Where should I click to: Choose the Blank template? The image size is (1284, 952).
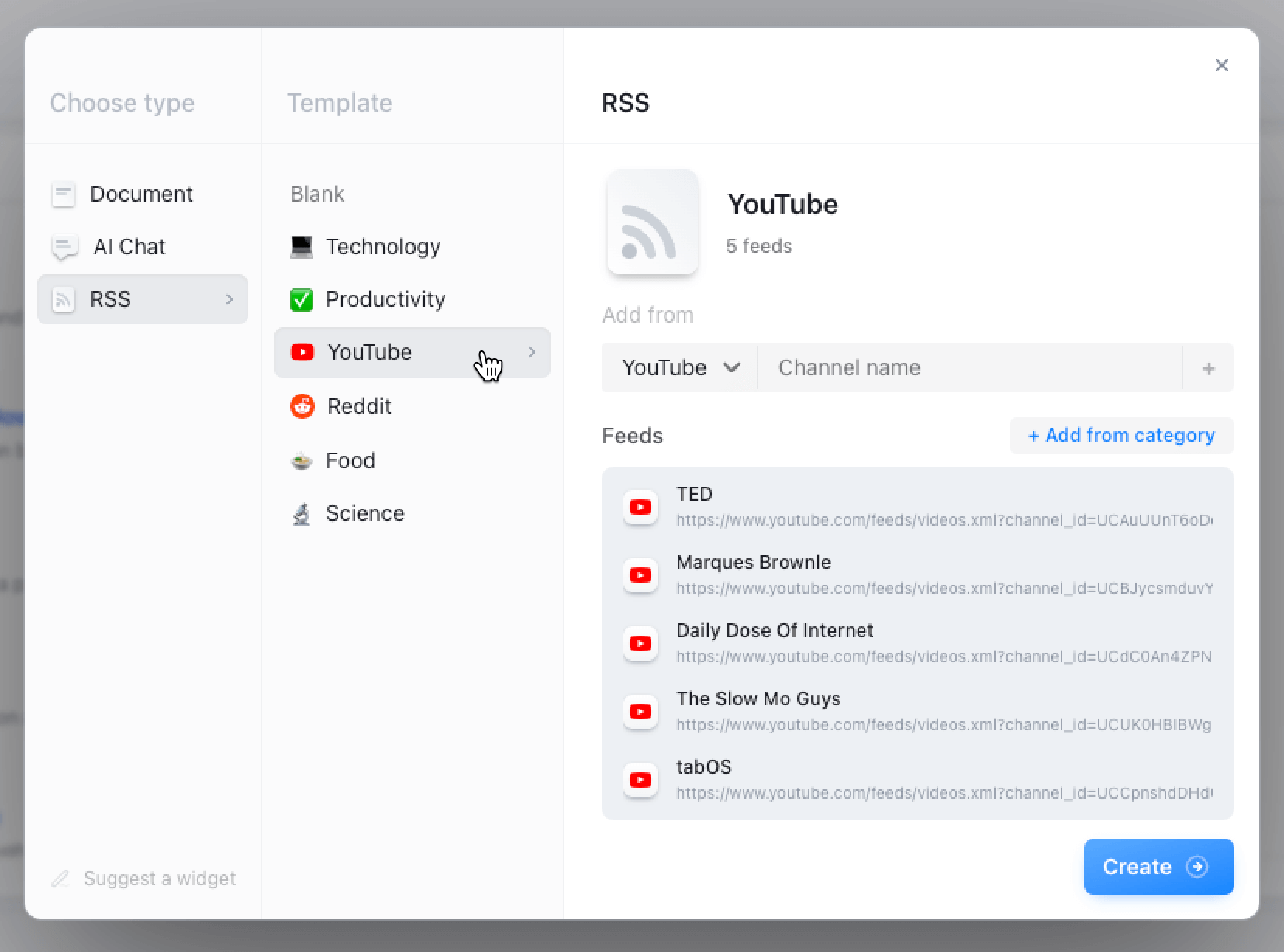(x=317, y=194)
